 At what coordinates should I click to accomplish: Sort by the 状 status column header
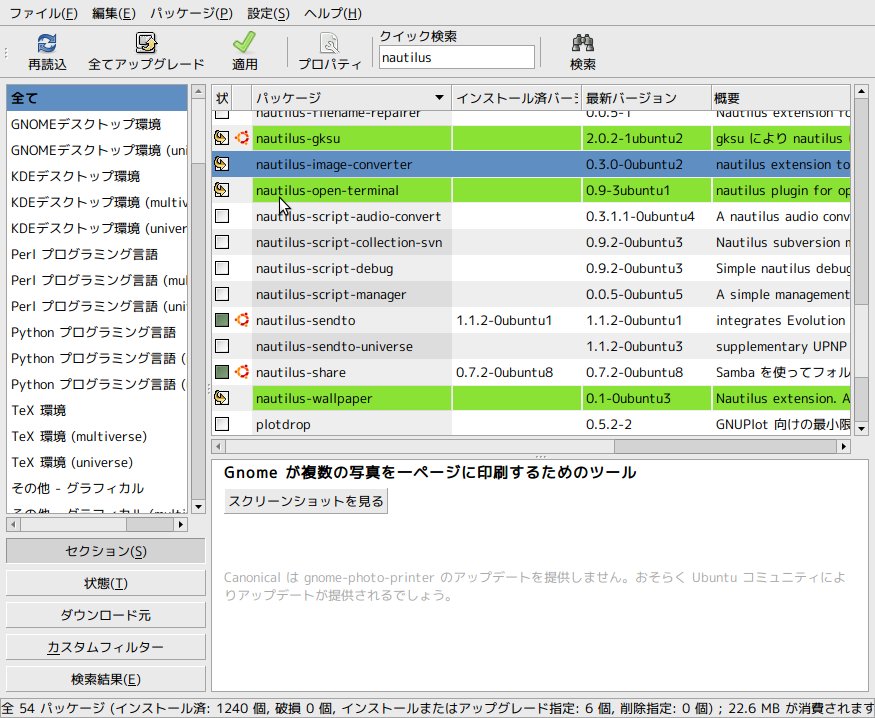pyautogui.click(x=222, y=98)
